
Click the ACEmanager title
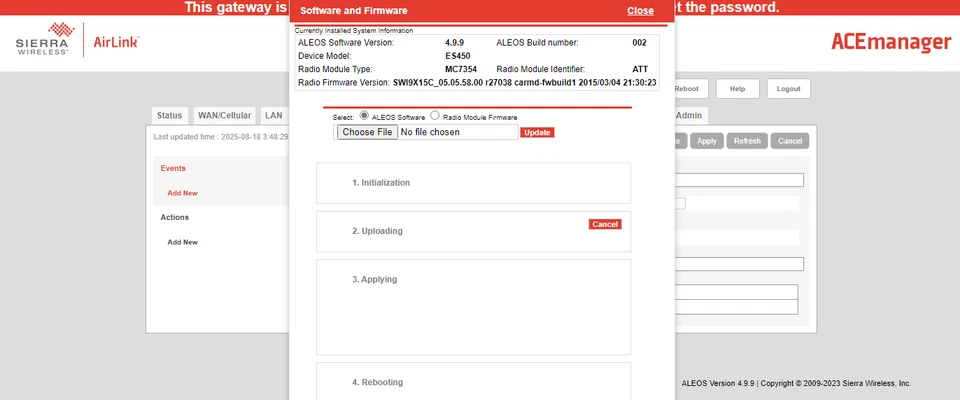891,42
